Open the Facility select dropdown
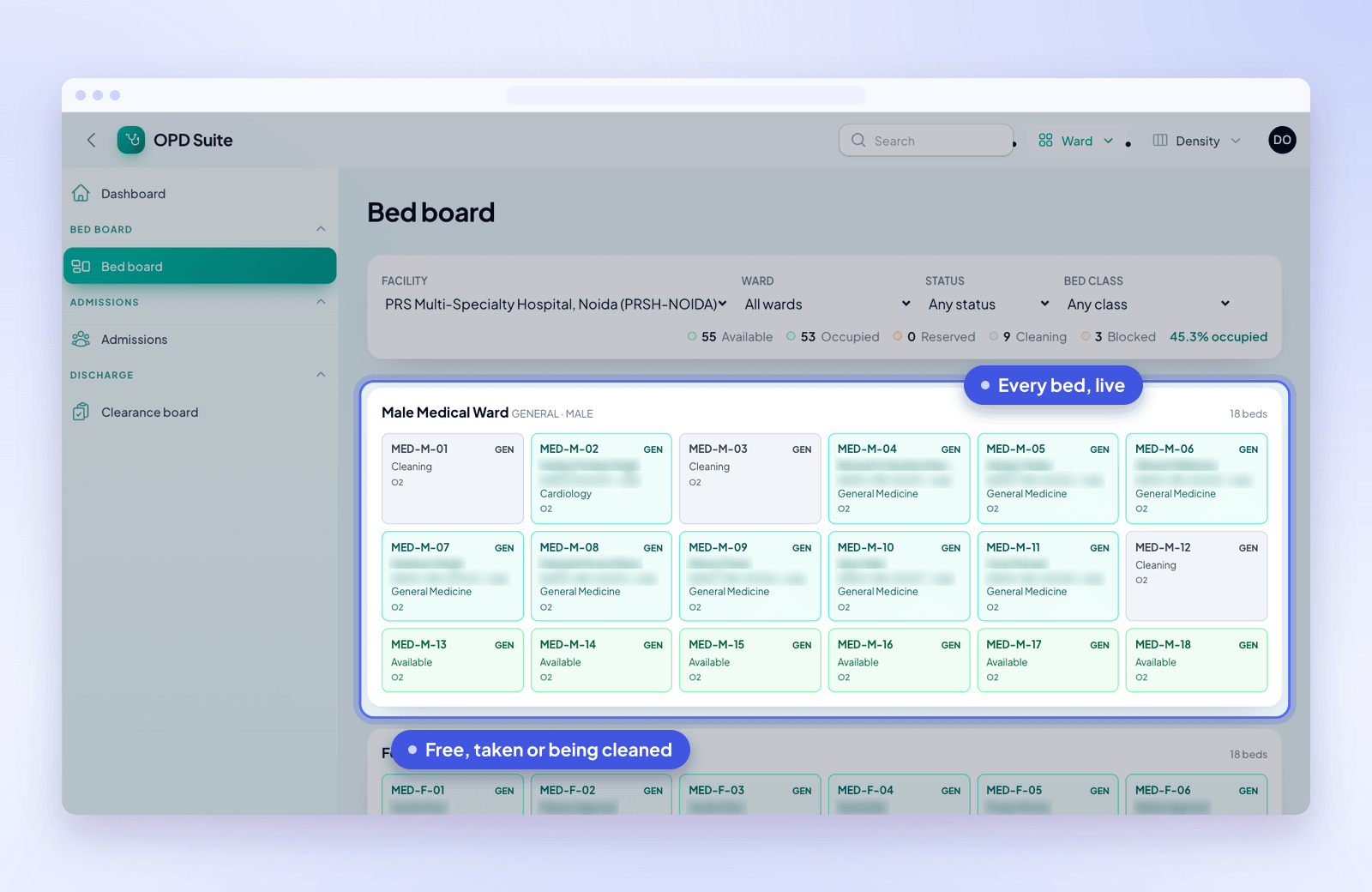 555,304
